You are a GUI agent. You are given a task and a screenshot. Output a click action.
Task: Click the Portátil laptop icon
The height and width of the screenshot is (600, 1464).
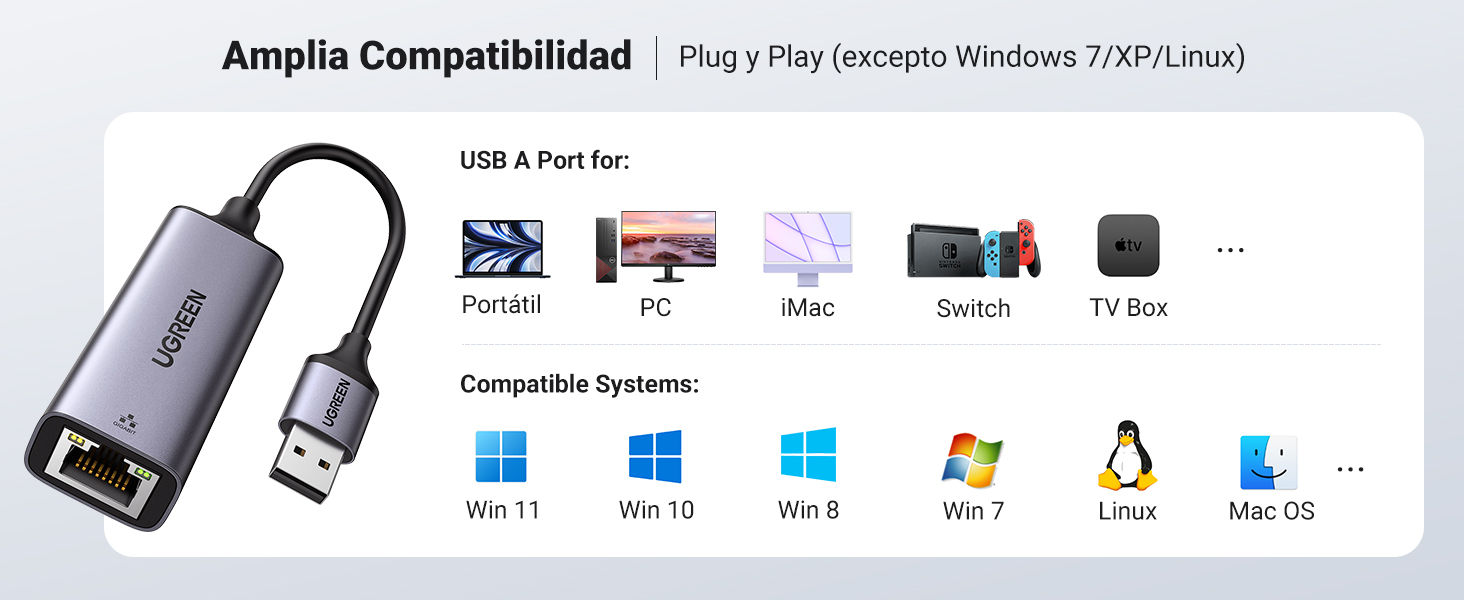click(502, 249)
